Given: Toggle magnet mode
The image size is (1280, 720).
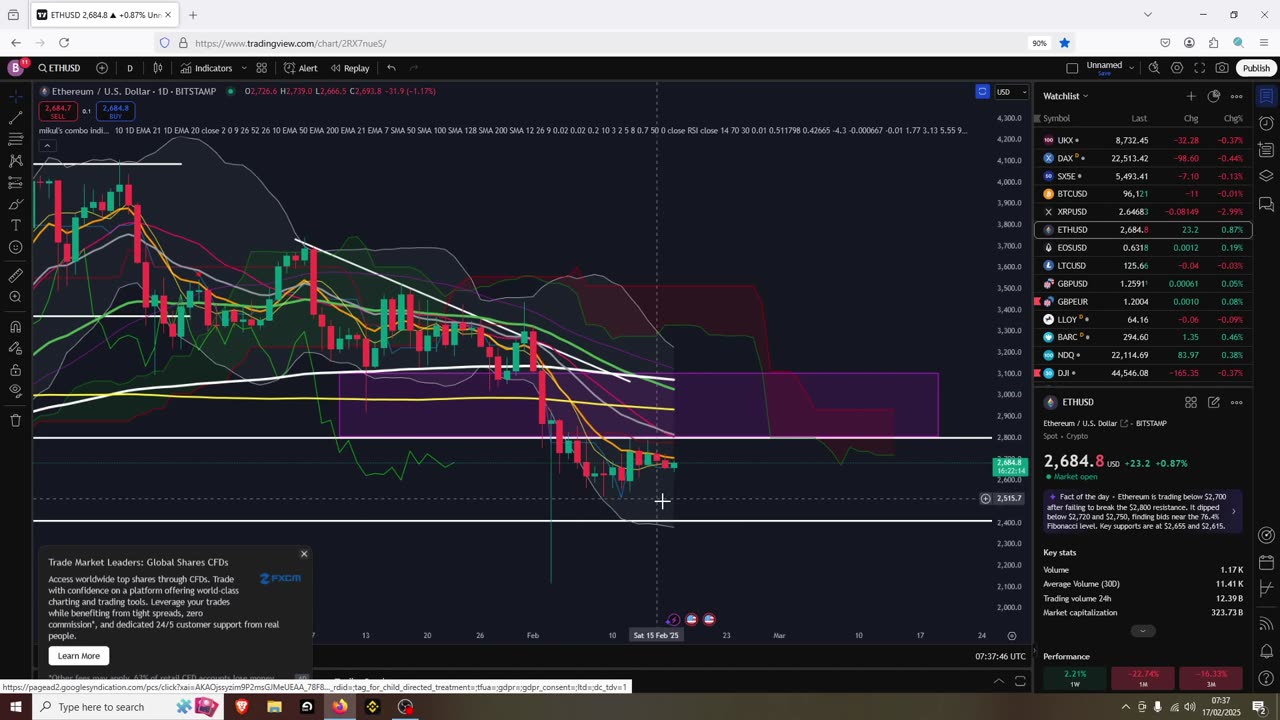Looking at the screenshot, I should tap(15, 327).
